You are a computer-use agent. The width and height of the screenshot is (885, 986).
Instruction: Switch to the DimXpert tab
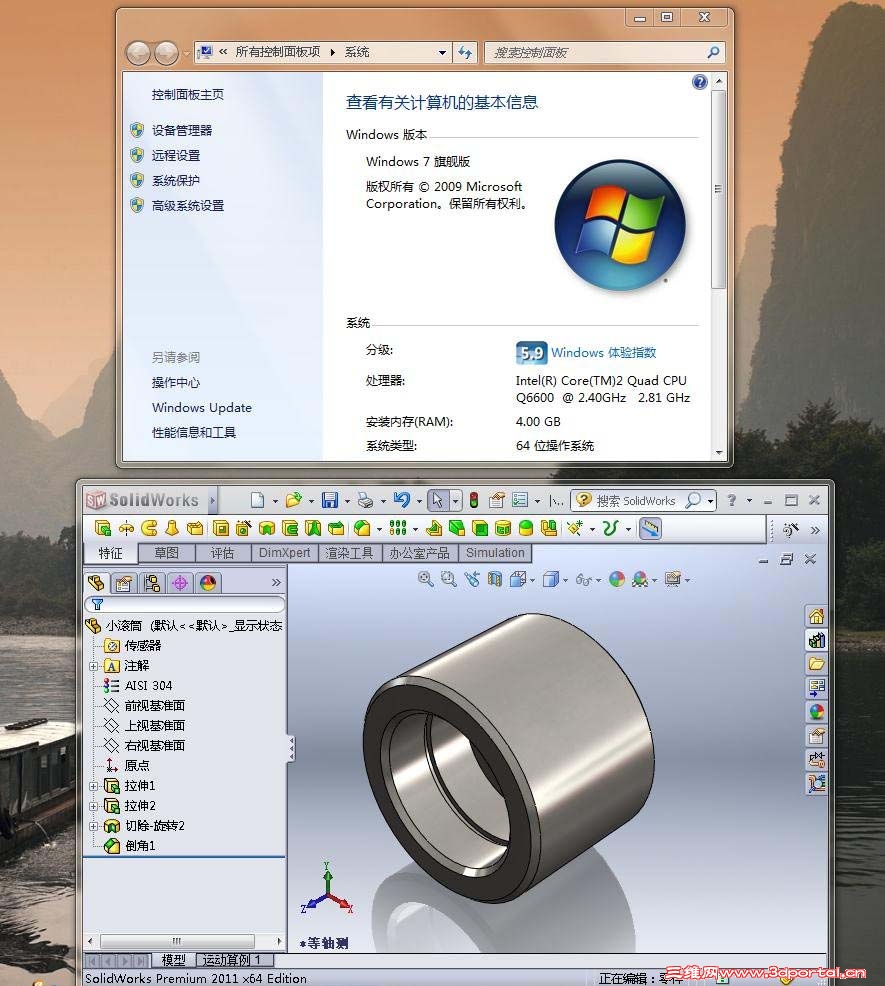pos(284,553)
